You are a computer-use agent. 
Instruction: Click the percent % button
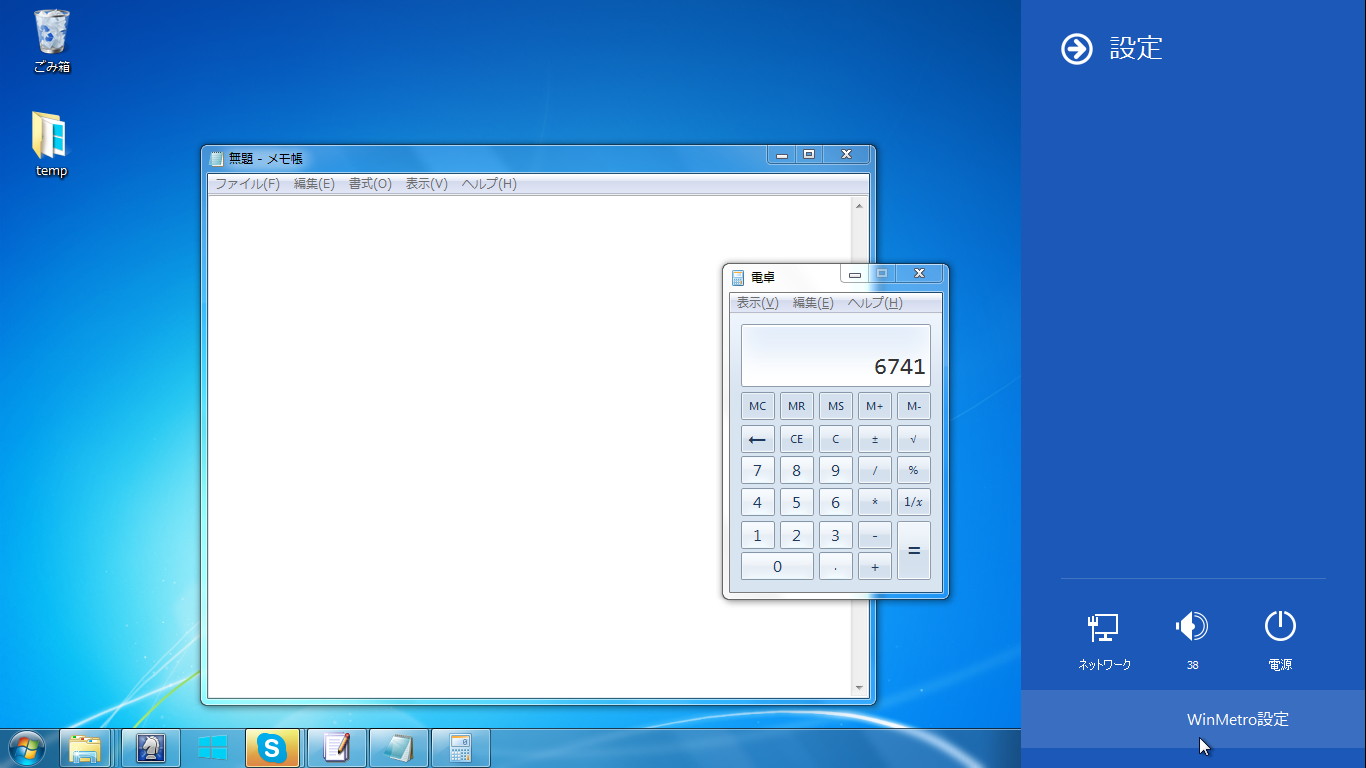pos(913,470)
